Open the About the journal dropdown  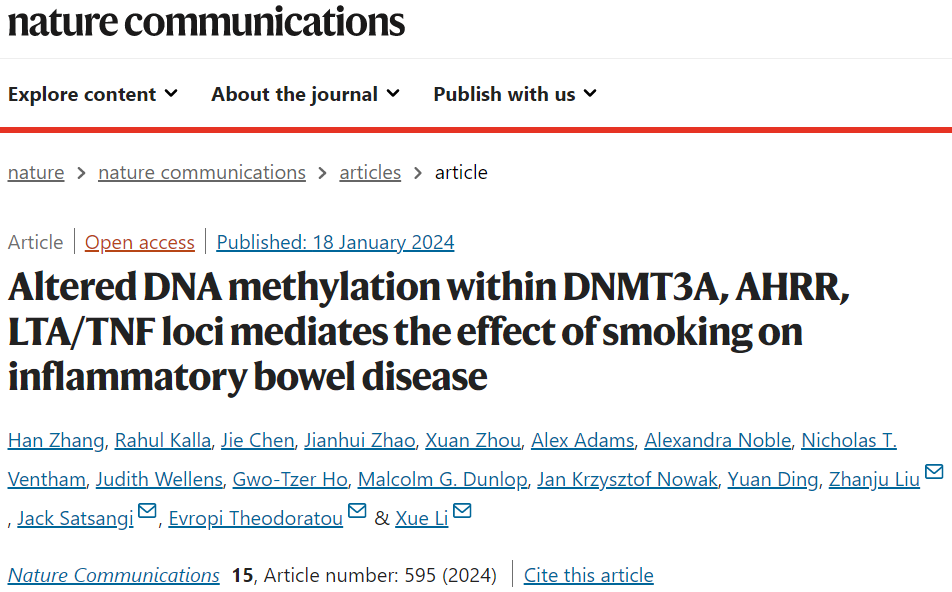point(305,94)
